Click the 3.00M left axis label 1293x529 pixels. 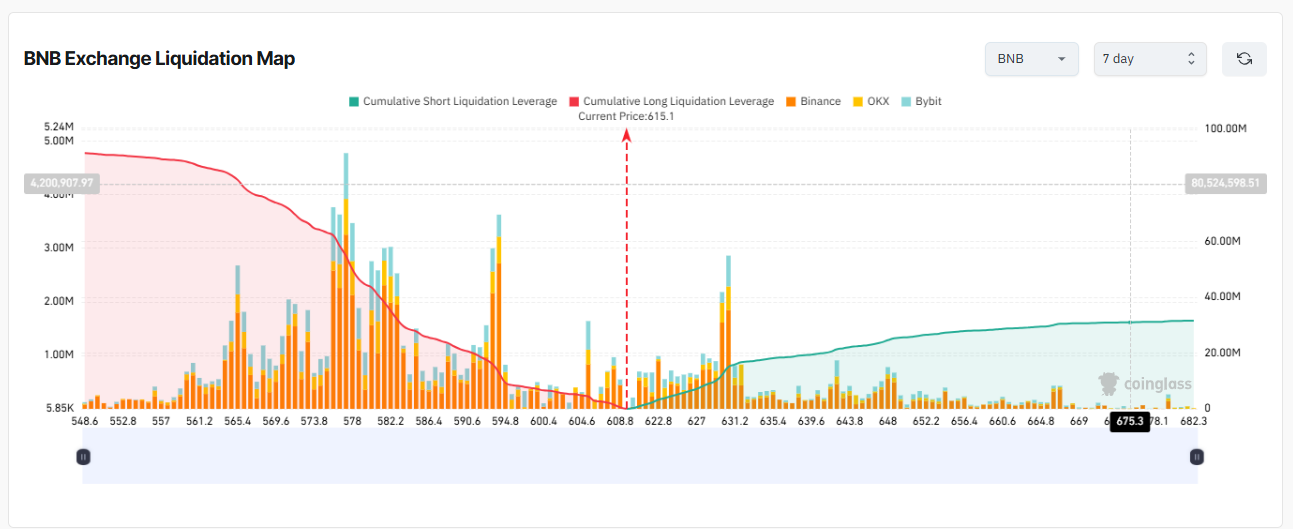tap(58, 248)
